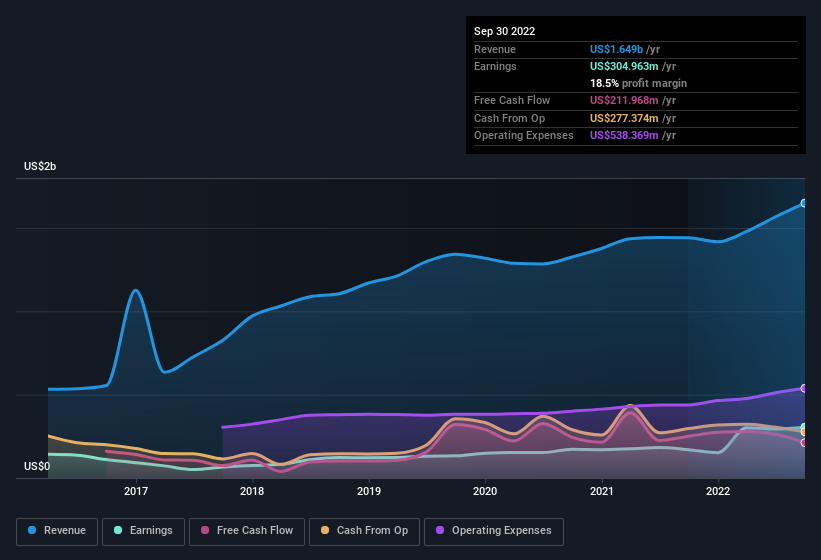Click the 2022 x-axis label
This screenshot has height=560, width=821.
pyautogui.click(x=718, y=491)
